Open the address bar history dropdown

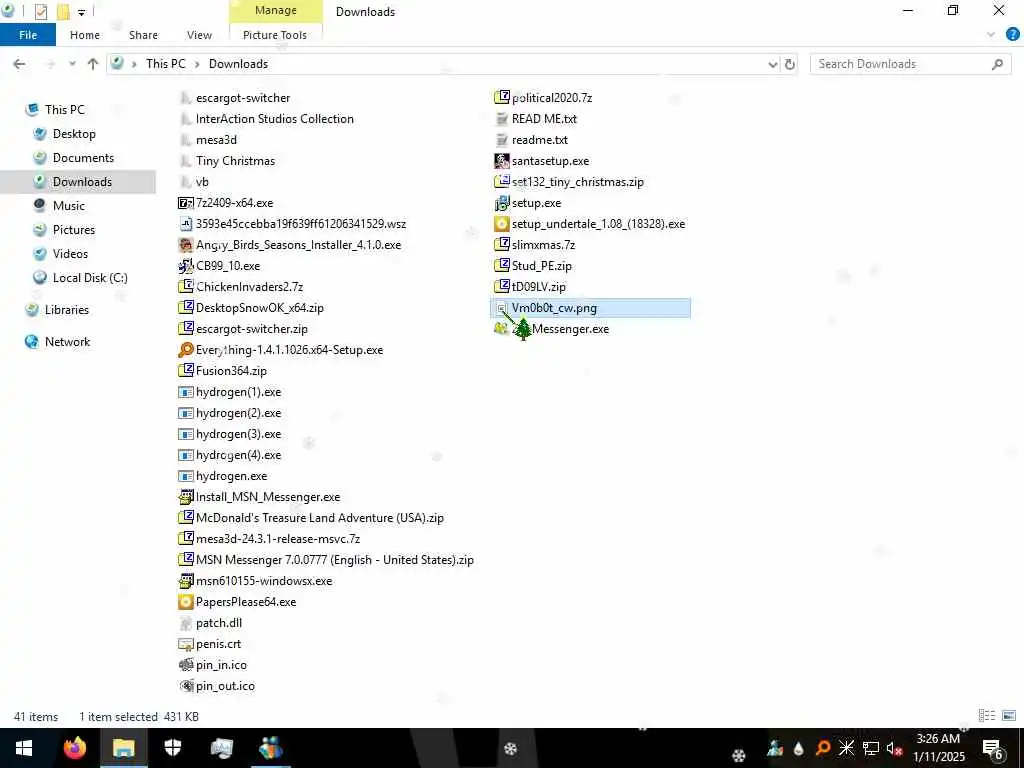point(773,64)
